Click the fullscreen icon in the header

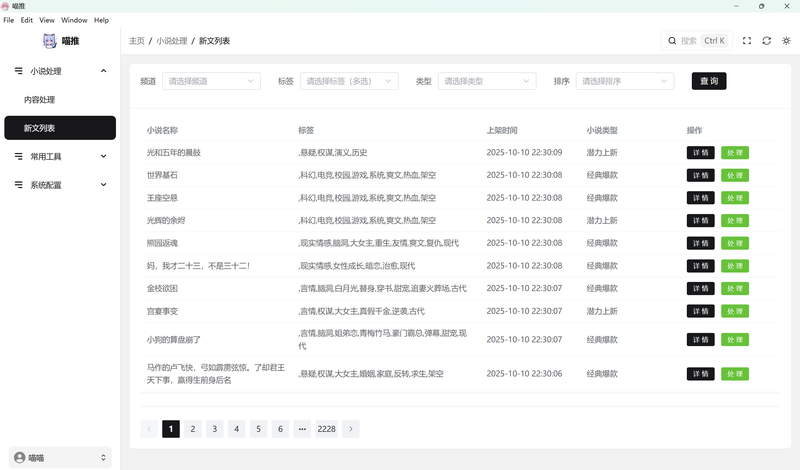[x=746, y=41]
